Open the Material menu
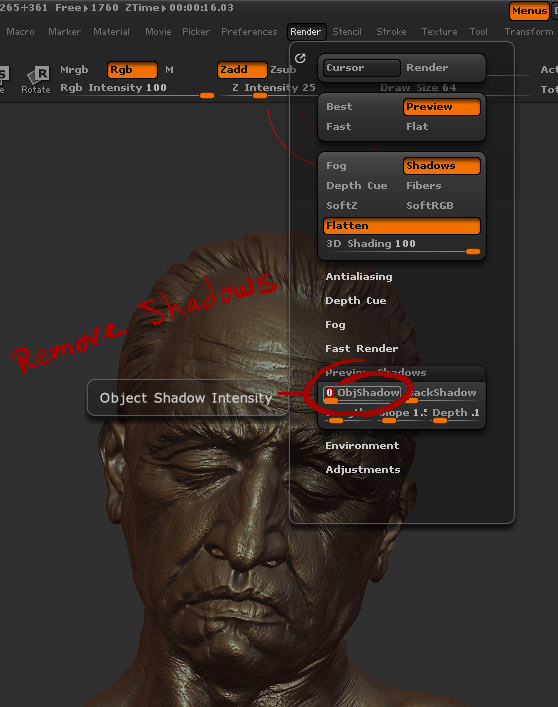Viewport: 558px width, 707px height. tap(111, 32)
